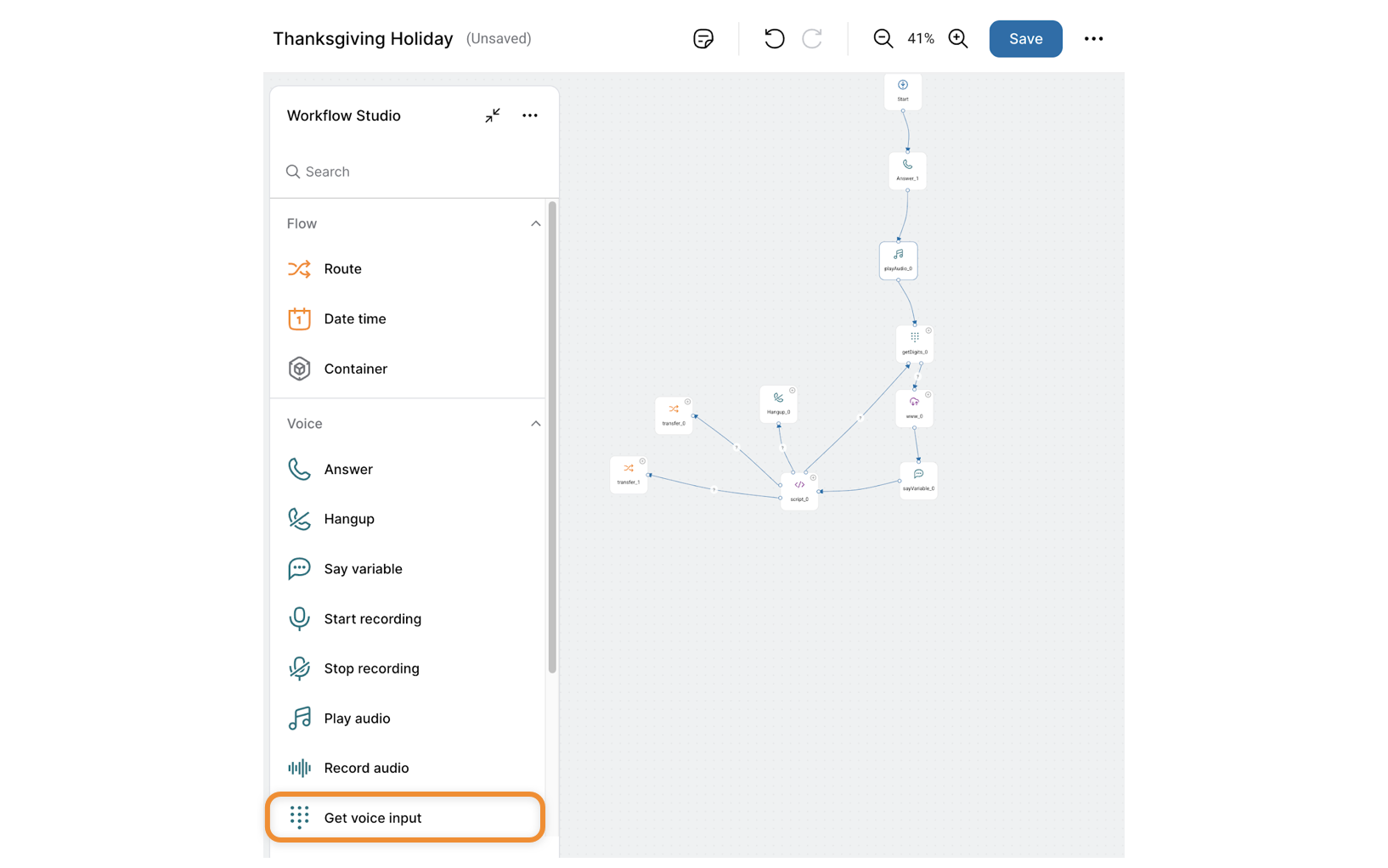Choose the Get voice input item

[372, 818]
